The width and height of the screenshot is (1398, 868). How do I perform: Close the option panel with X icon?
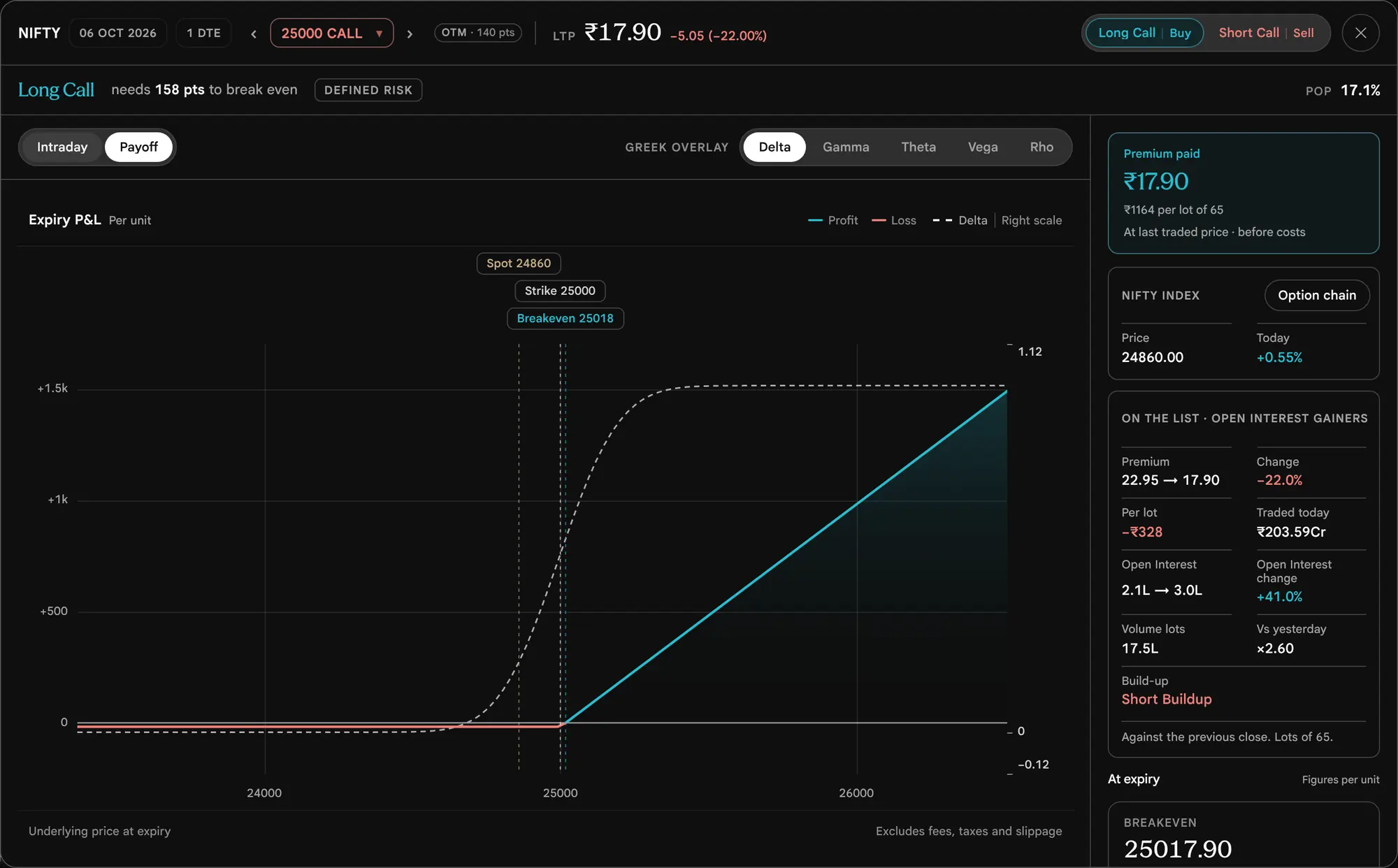1360,33
